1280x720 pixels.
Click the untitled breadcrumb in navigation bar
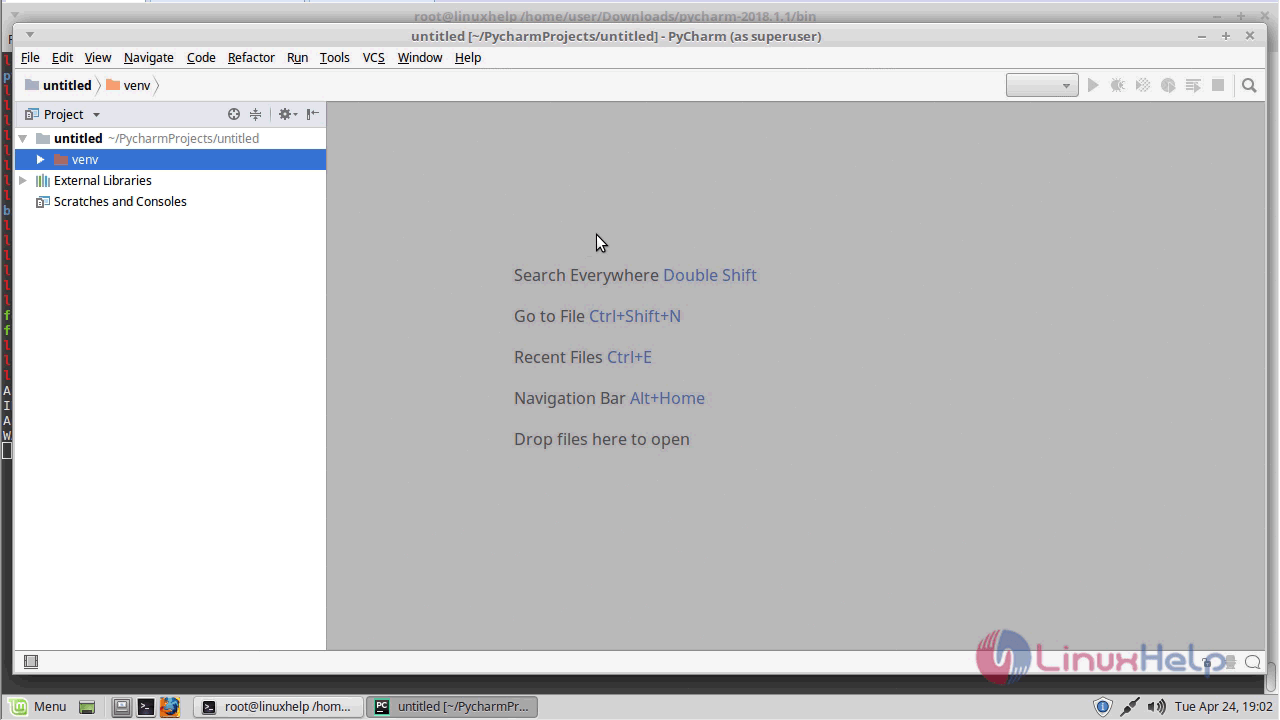pyautogui.click(x=58, y=85)
